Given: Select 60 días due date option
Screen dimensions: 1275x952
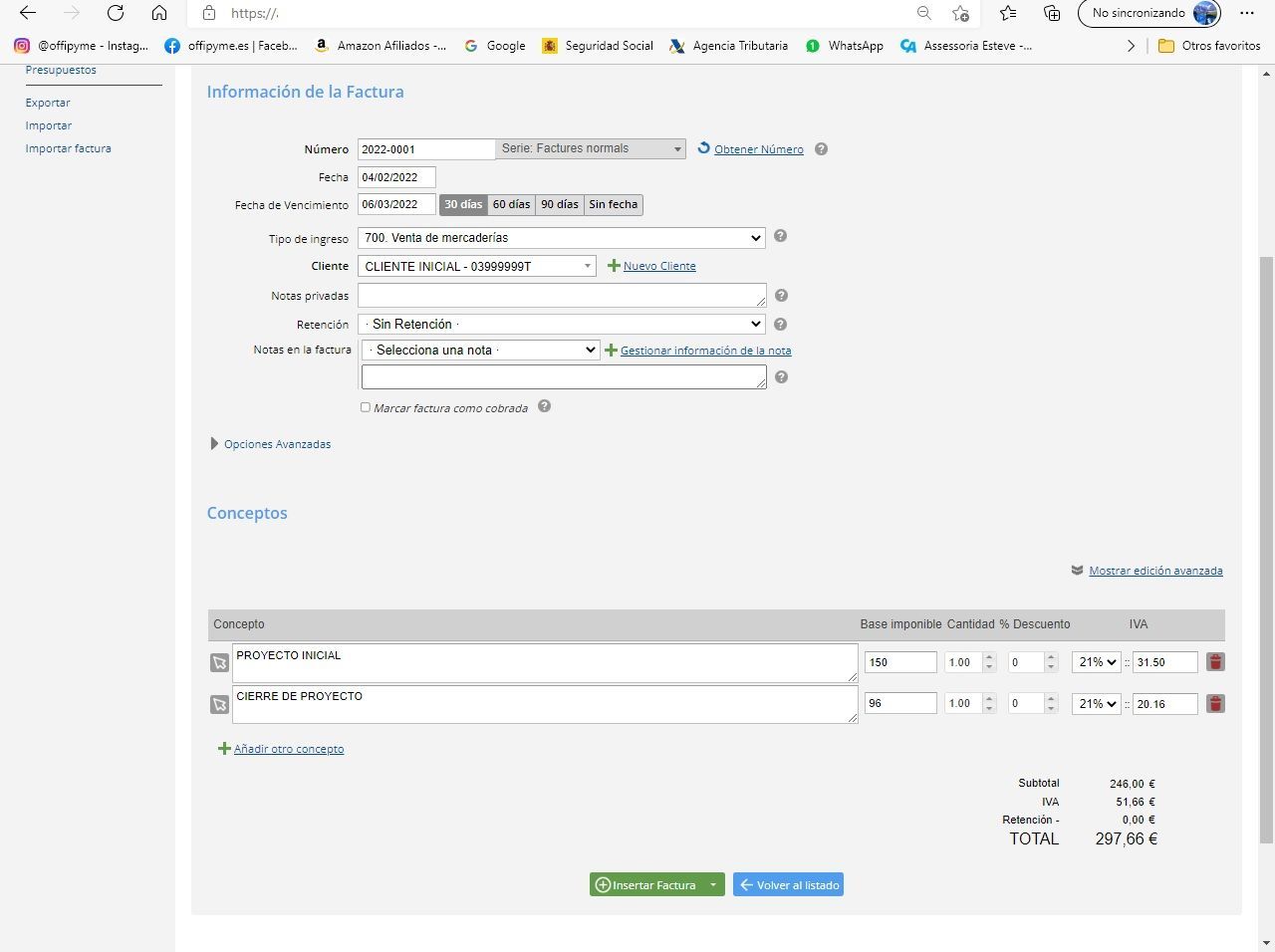Looking at the screenshot, I should (x=511, y=204).
